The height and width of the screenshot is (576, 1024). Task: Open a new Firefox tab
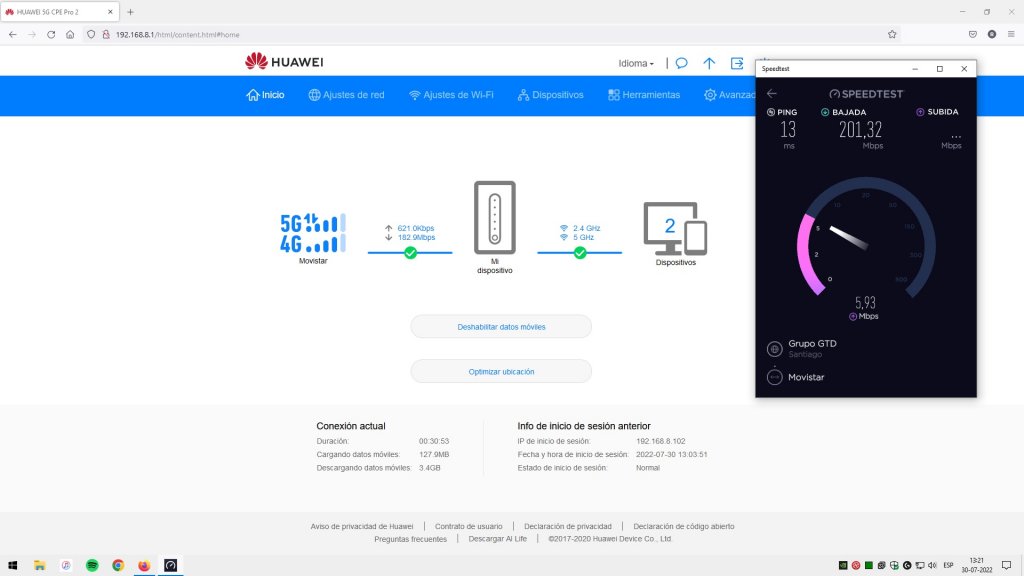(131, 12)
